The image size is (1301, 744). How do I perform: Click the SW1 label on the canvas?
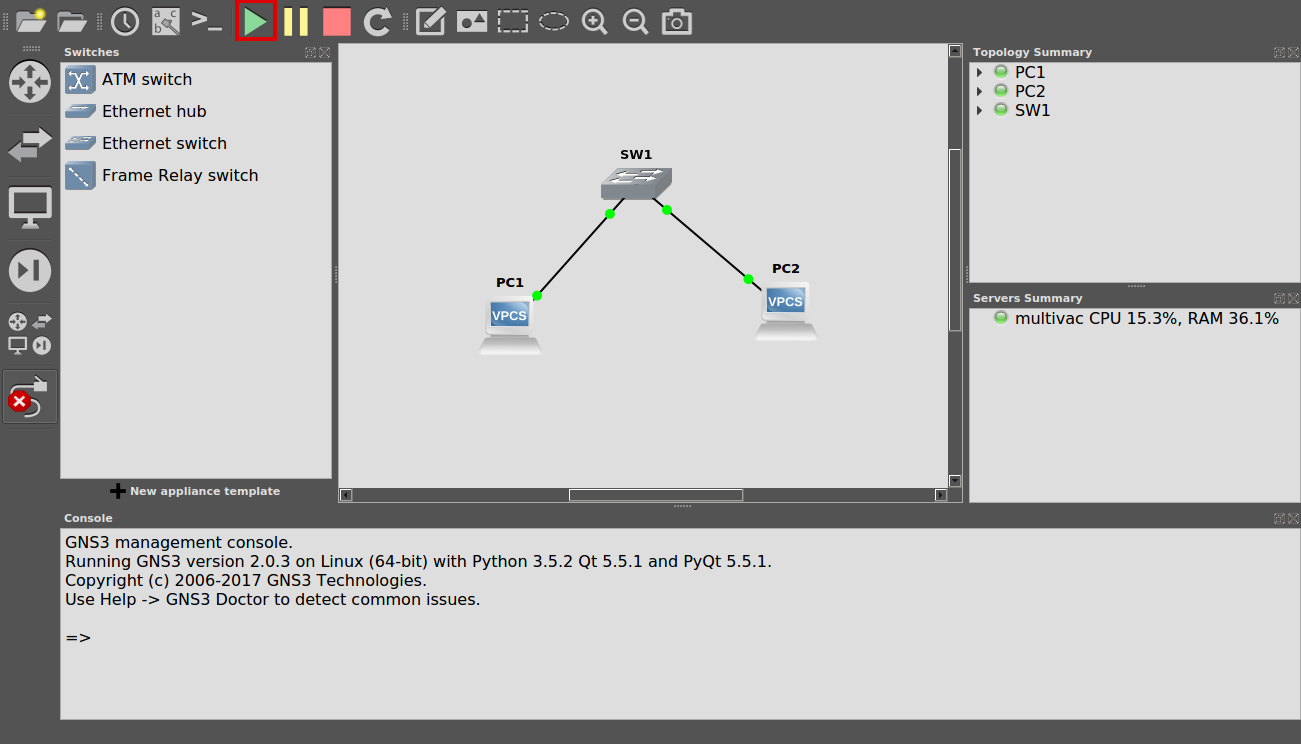click(x=636, y=155)
